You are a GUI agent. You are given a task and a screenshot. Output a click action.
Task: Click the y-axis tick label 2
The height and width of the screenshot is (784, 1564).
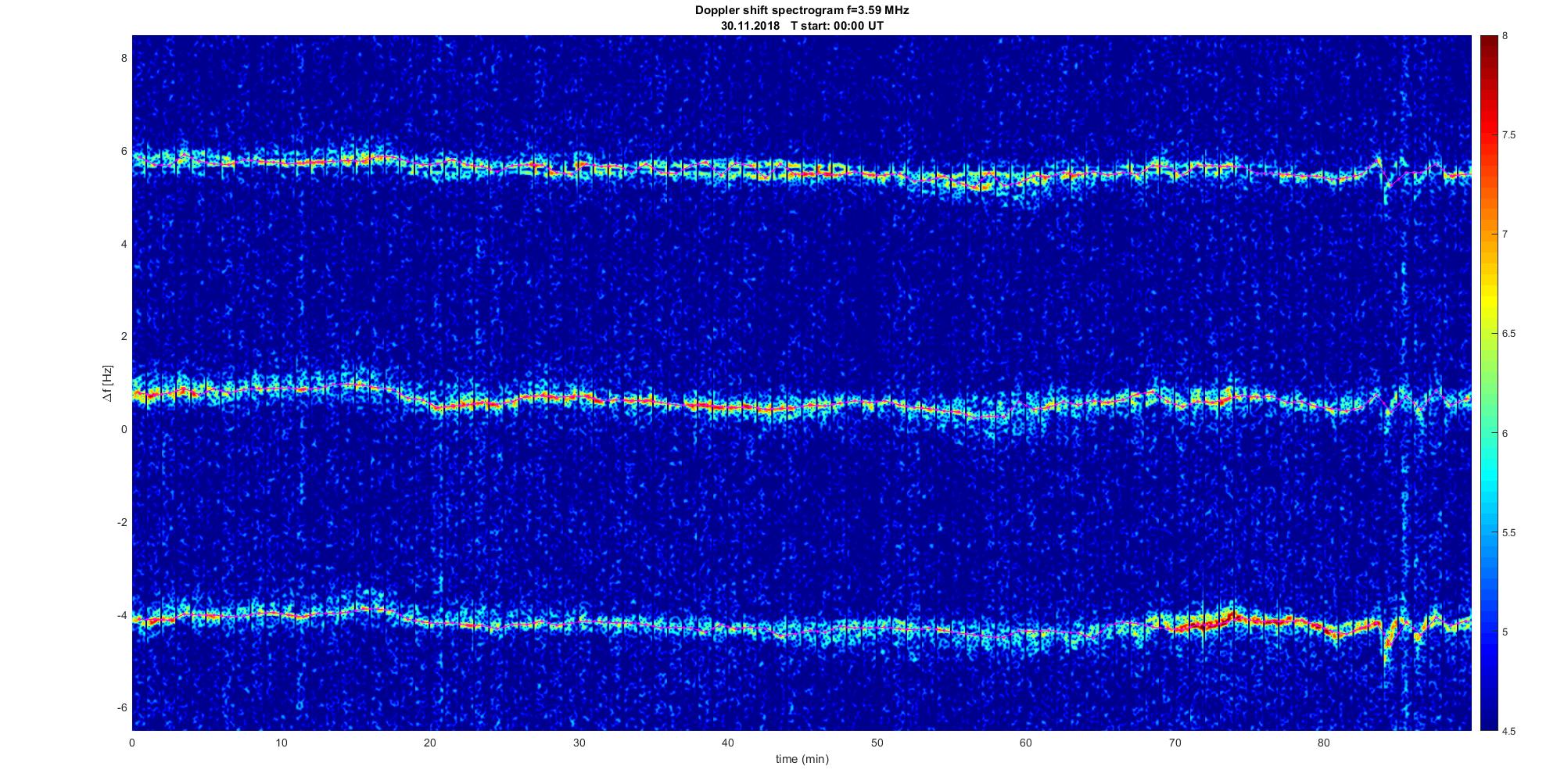pos(124,336)
